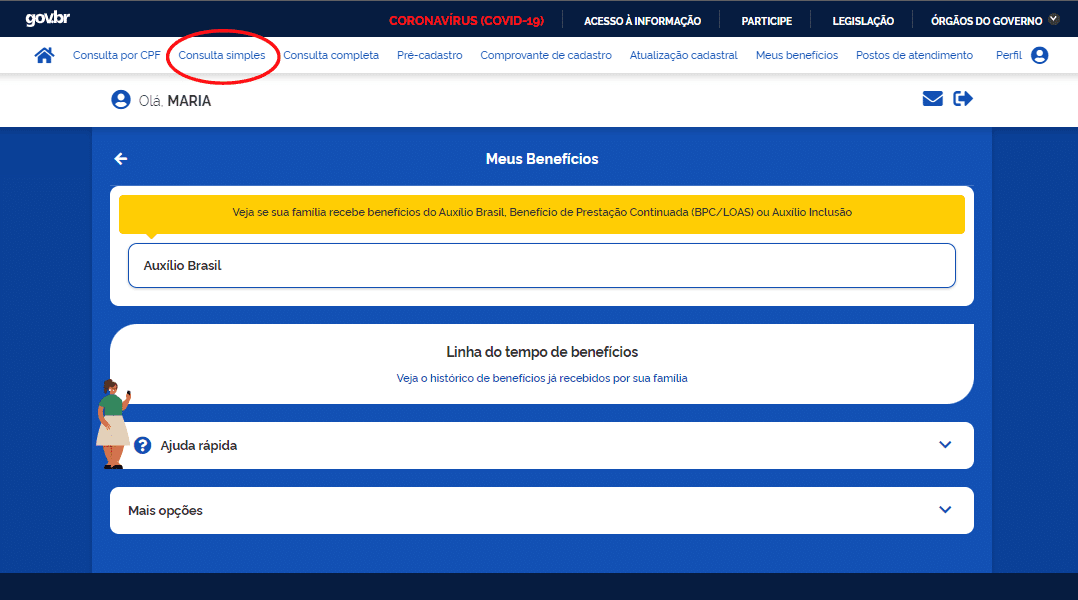
Task: Go to the home page icon
Action: coord(44,55)
